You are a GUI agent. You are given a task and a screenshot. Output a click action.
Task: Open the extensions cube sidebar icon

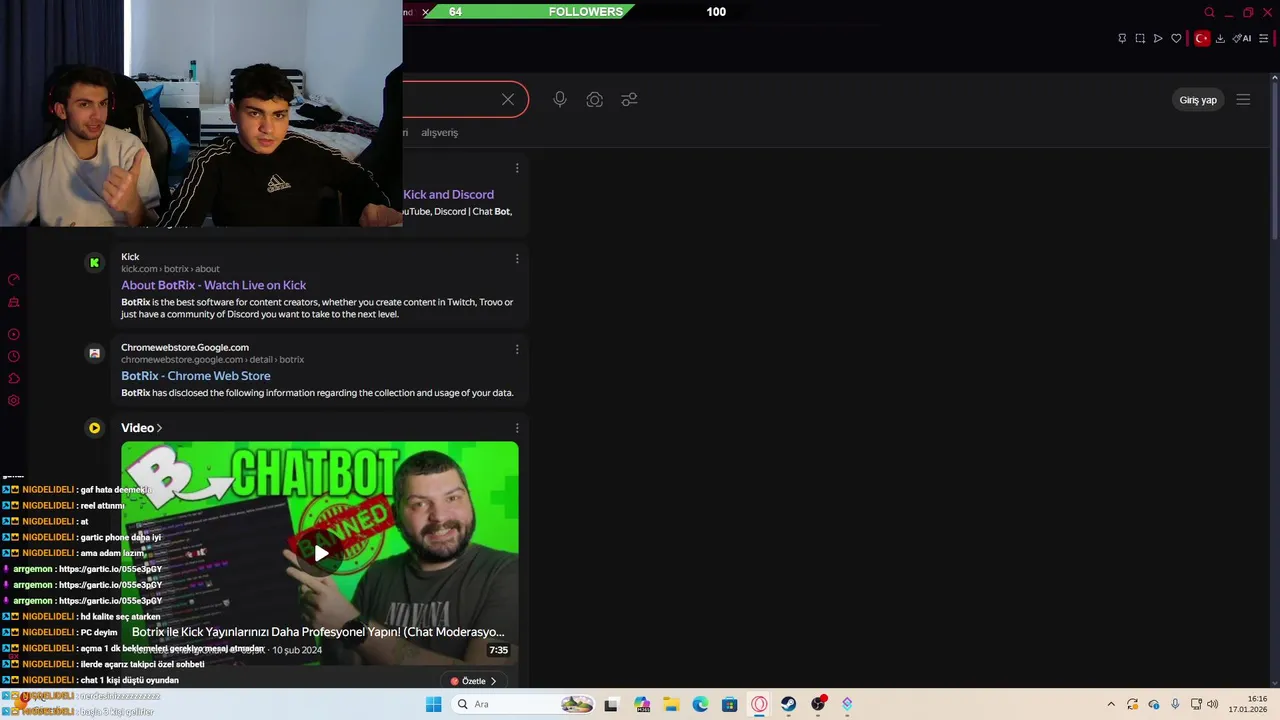coord(14,378)
